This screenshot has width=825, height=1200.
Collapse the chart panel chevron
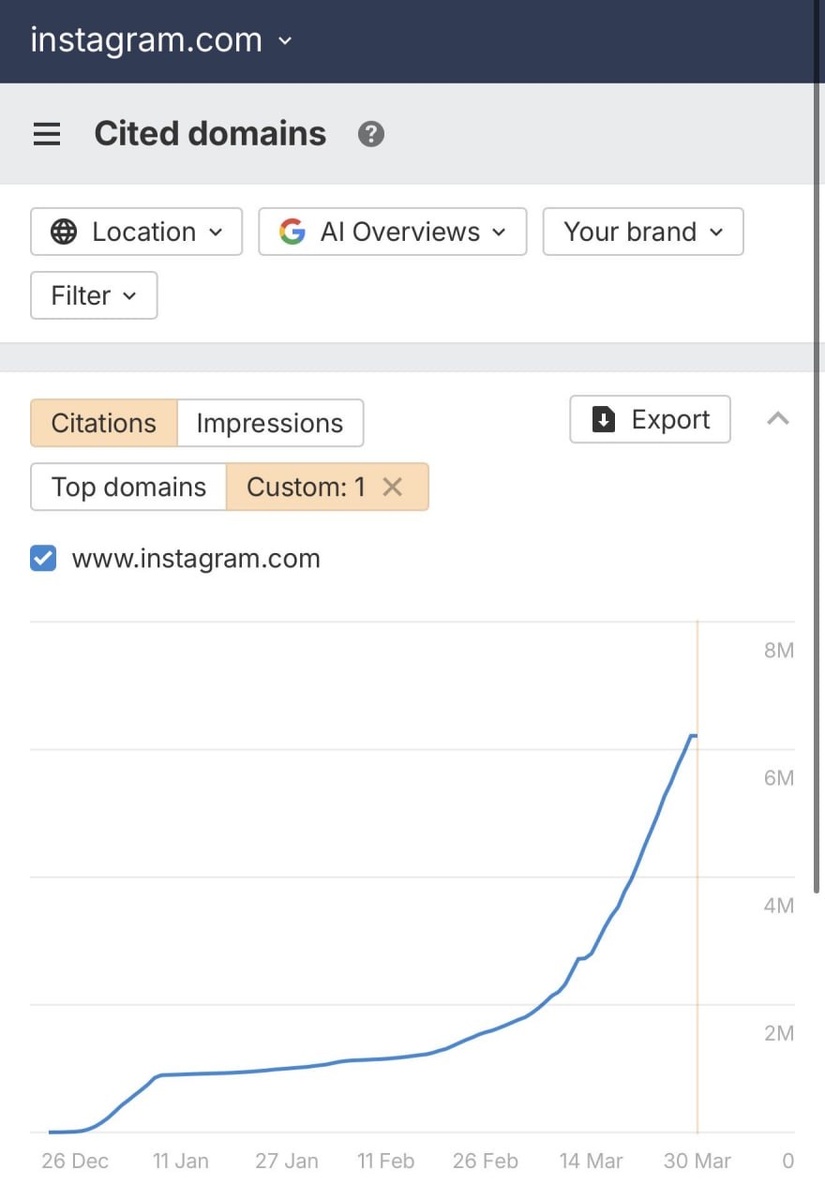pyautogui.click(x=778, y=419)
